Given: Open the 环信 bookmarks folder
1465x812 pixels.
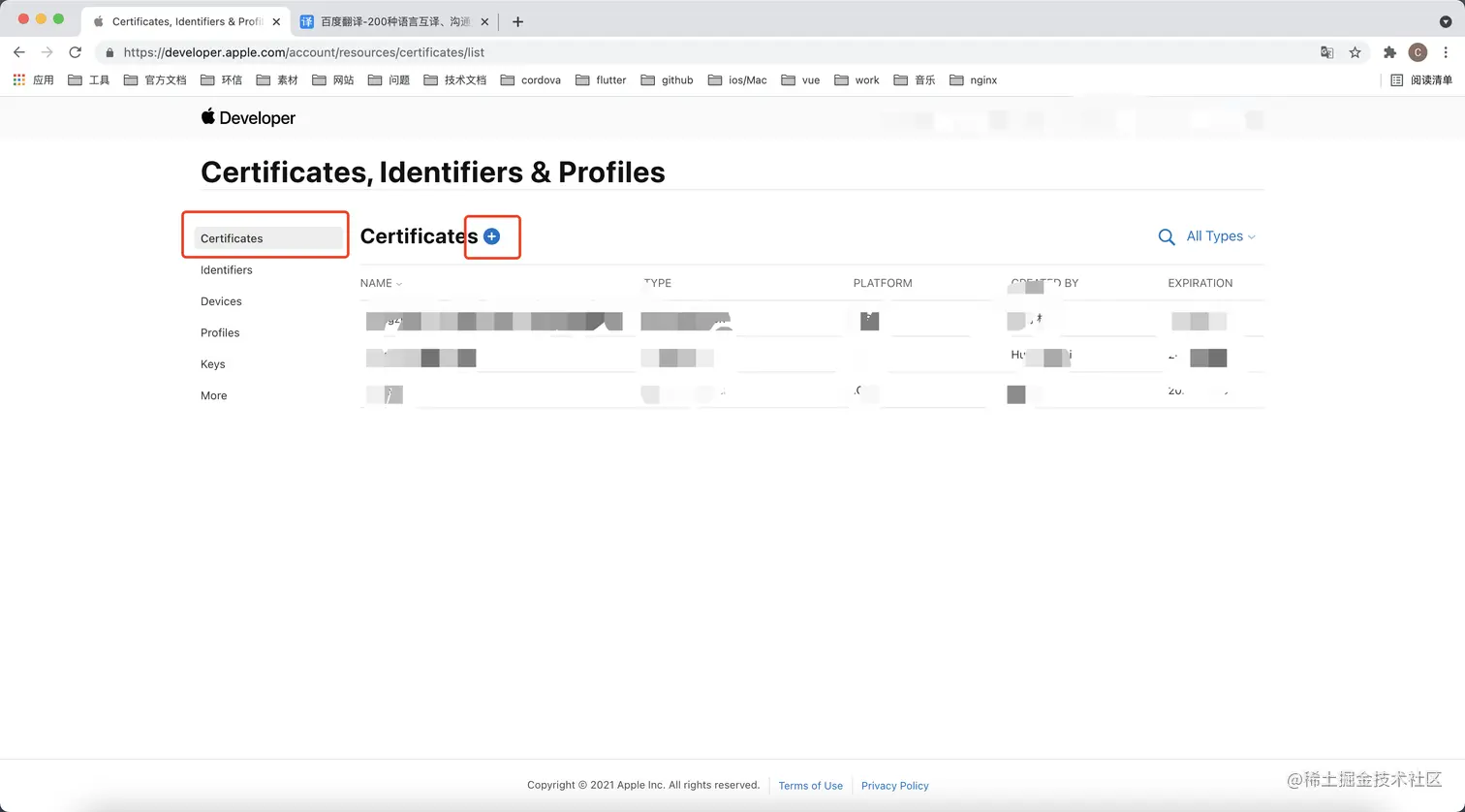Looking at the screenshot, I should tap(221, 80).
